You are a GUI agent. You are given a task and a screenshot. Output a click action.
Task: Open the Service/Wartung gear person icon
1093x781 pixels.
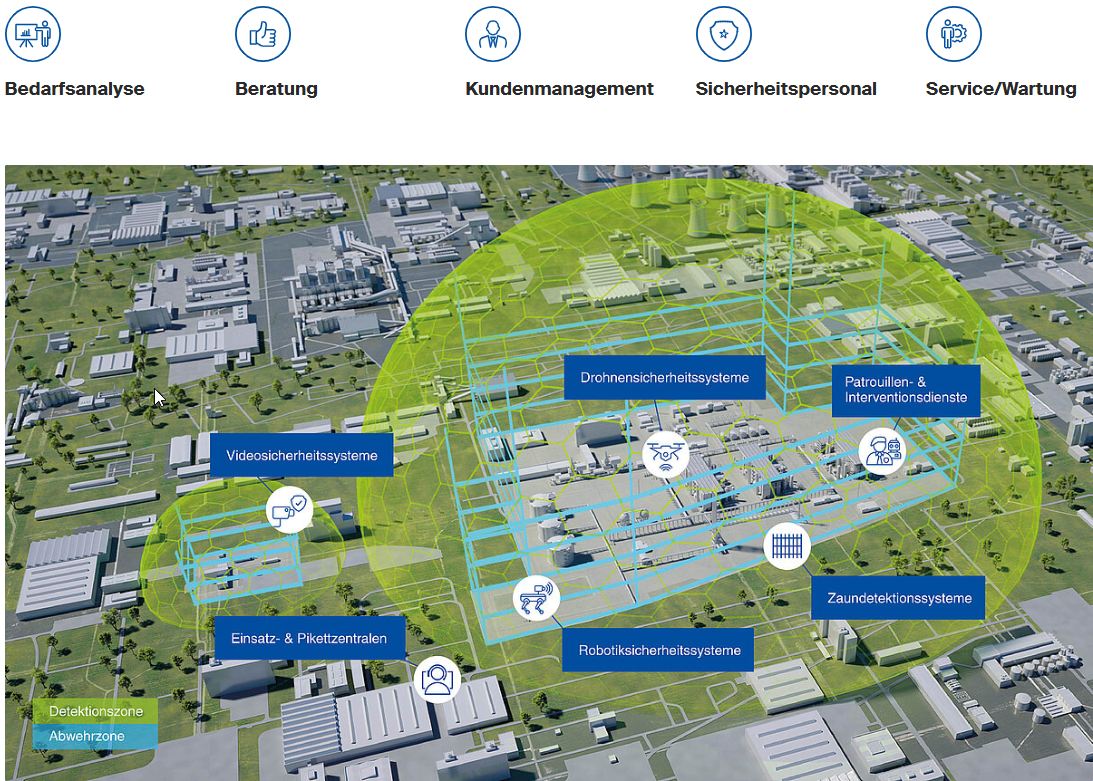(x=953, y=34)
